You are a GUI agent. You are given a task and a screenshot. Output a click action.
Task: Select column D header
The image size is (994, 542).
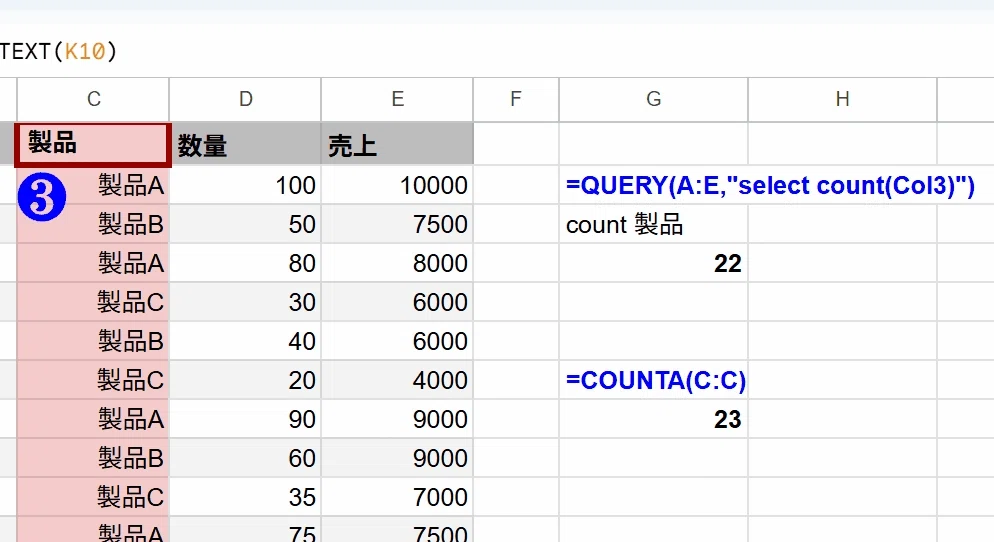[x=245, y=99]
